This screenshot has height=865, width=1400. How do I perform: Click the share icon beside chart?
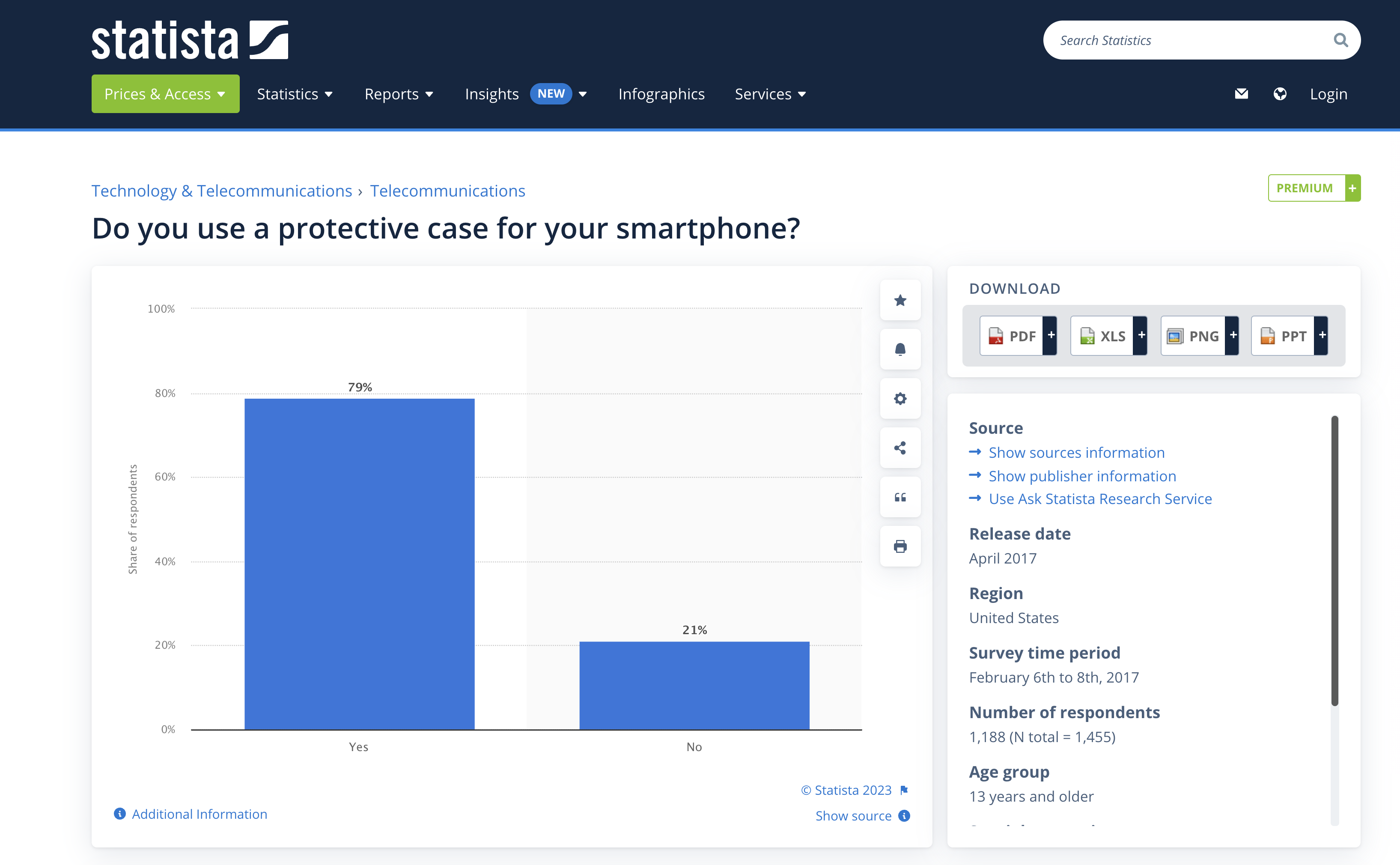900,448
